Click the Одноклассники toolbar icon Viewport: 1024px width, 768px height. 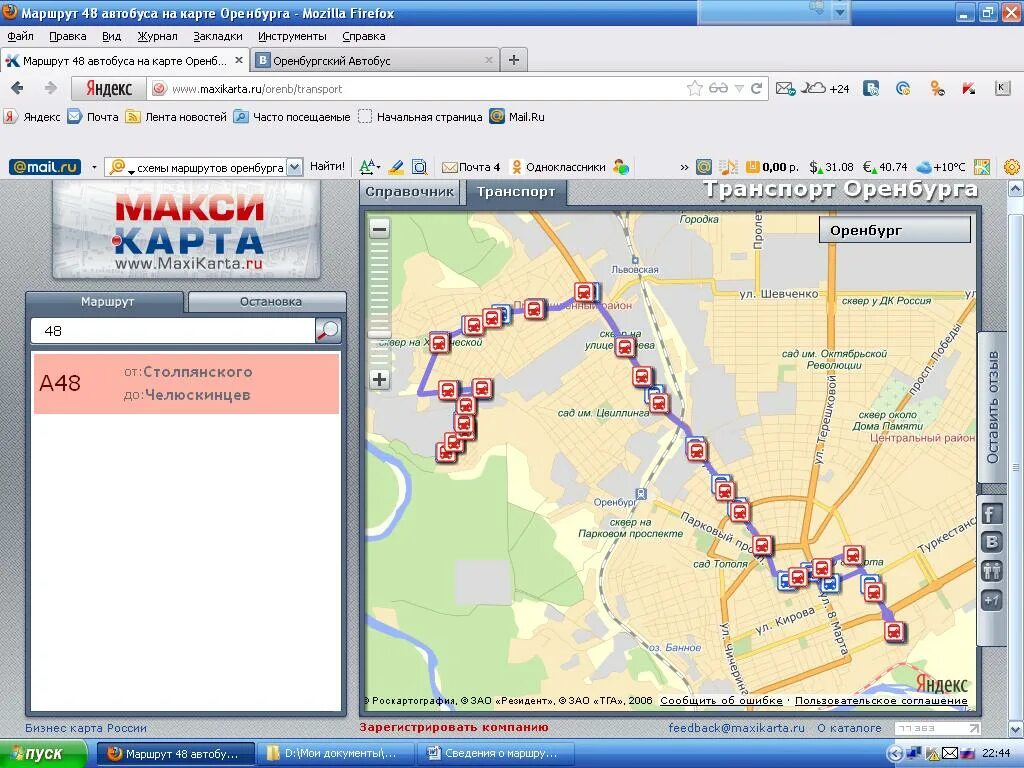pyautogui.click(x=559, y=167)
